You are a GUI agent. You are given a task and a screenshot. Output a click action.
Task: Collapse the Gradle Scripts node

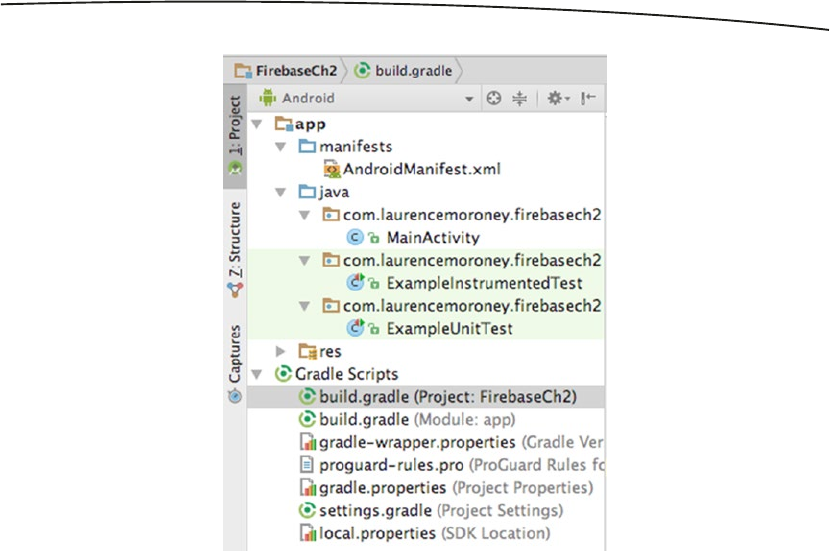point(257,374)
